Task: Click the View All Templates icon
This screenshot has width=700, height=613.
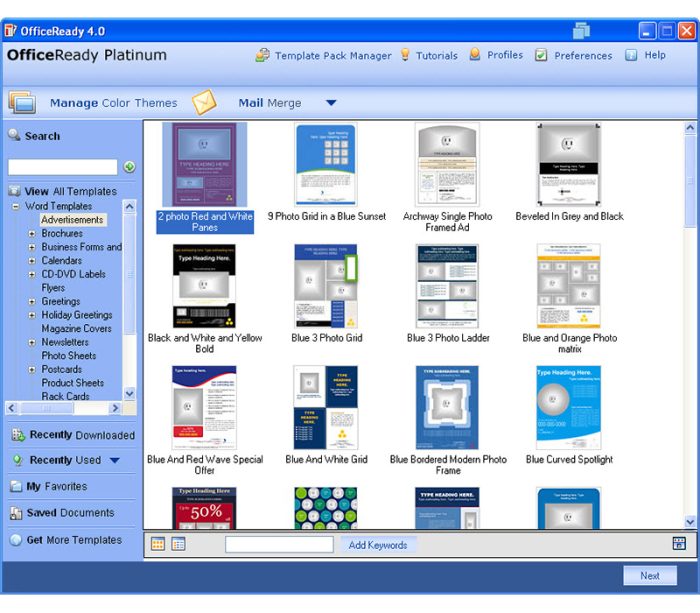Action: (x=15, y=191)
